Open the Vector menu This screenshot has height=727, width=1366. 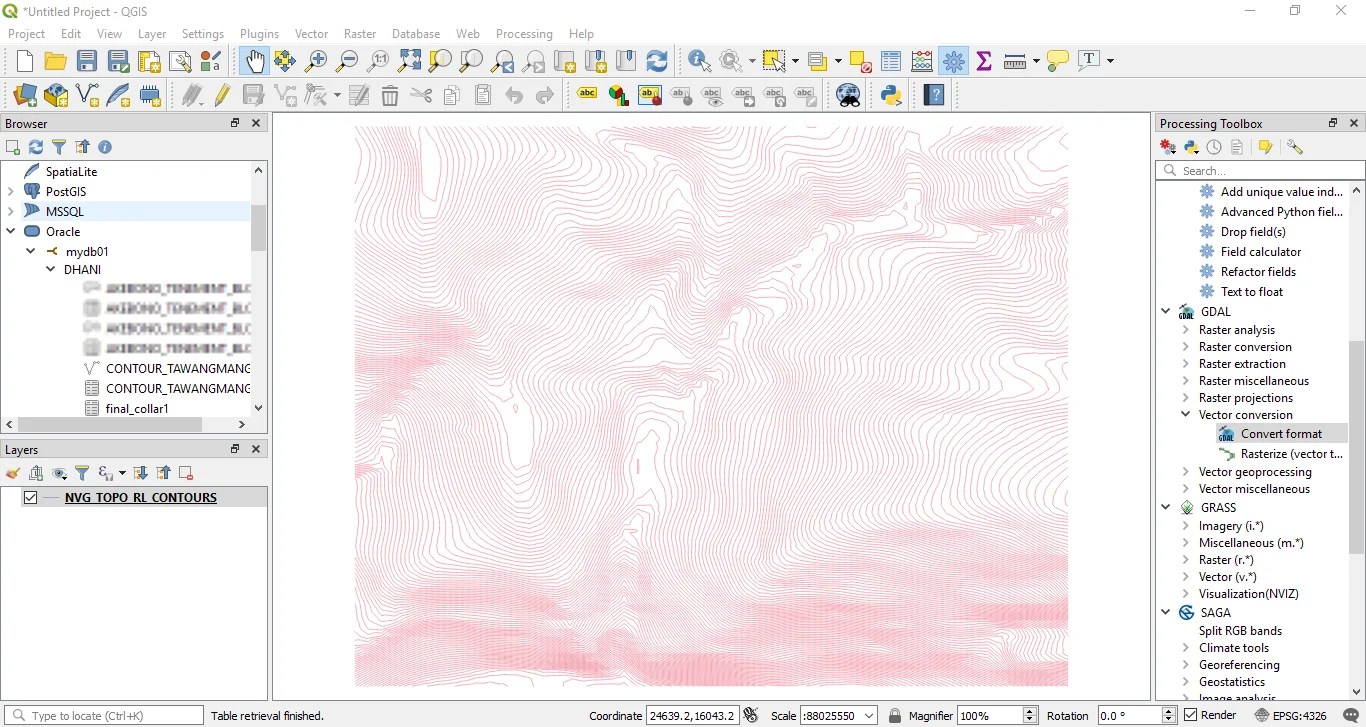[x=310, y=33]
